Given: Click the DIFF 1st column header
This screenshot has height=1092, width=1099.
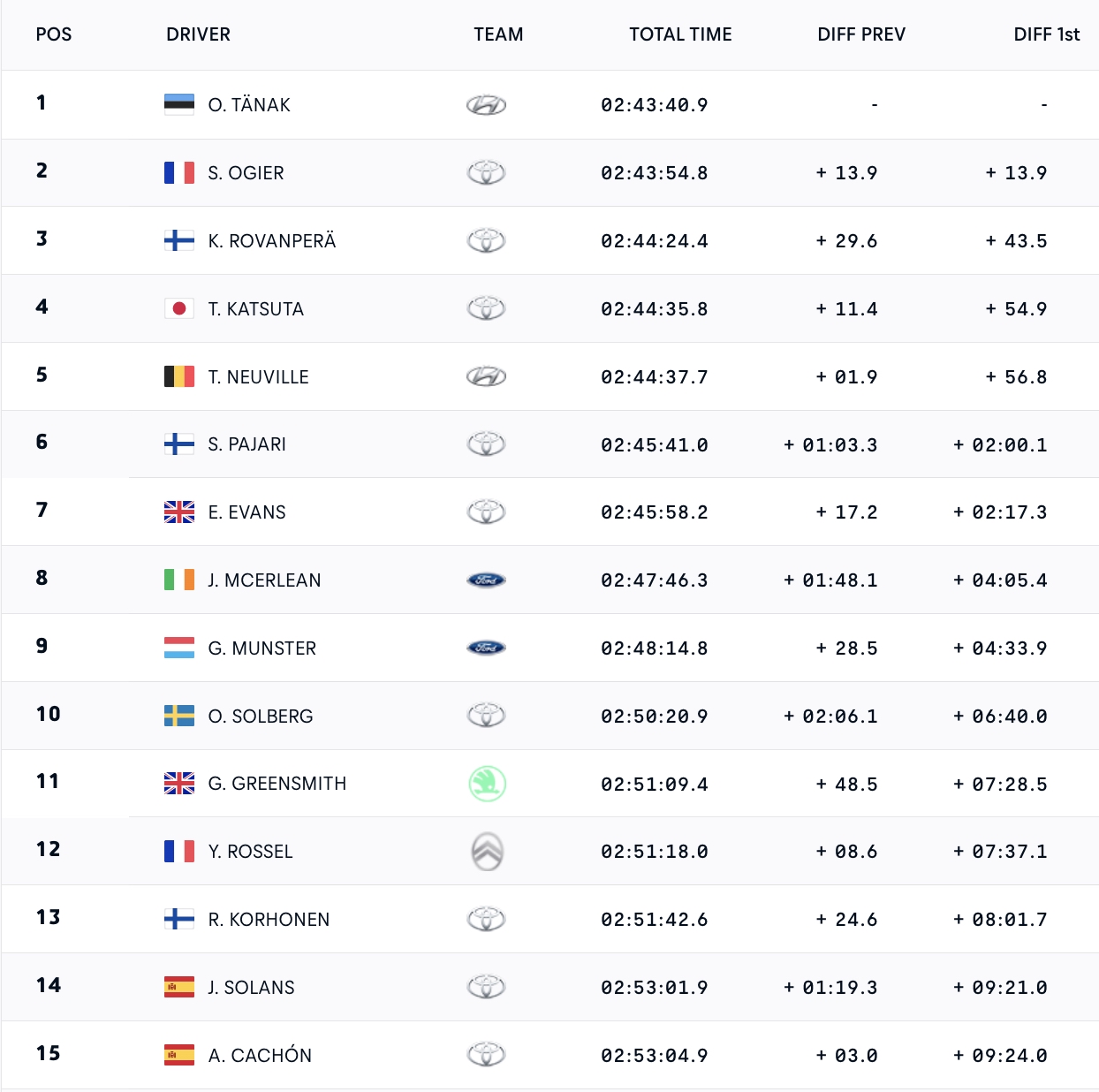Looking at the screenshot, I should (1046, 34).
